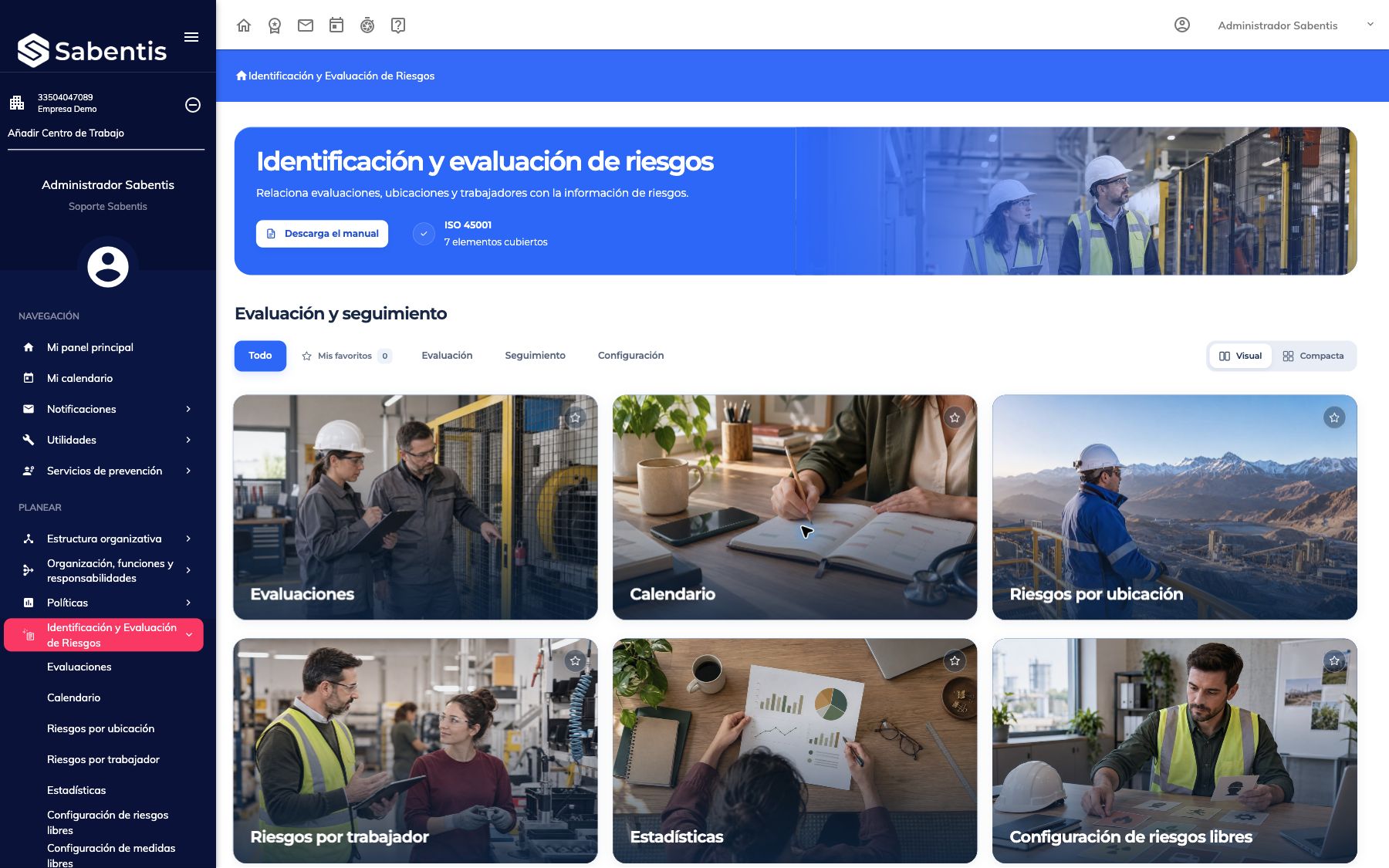Collapse Identificación y Evaluación de Riesgos menu
The image size is (1389, 868).
coord(104,635)
